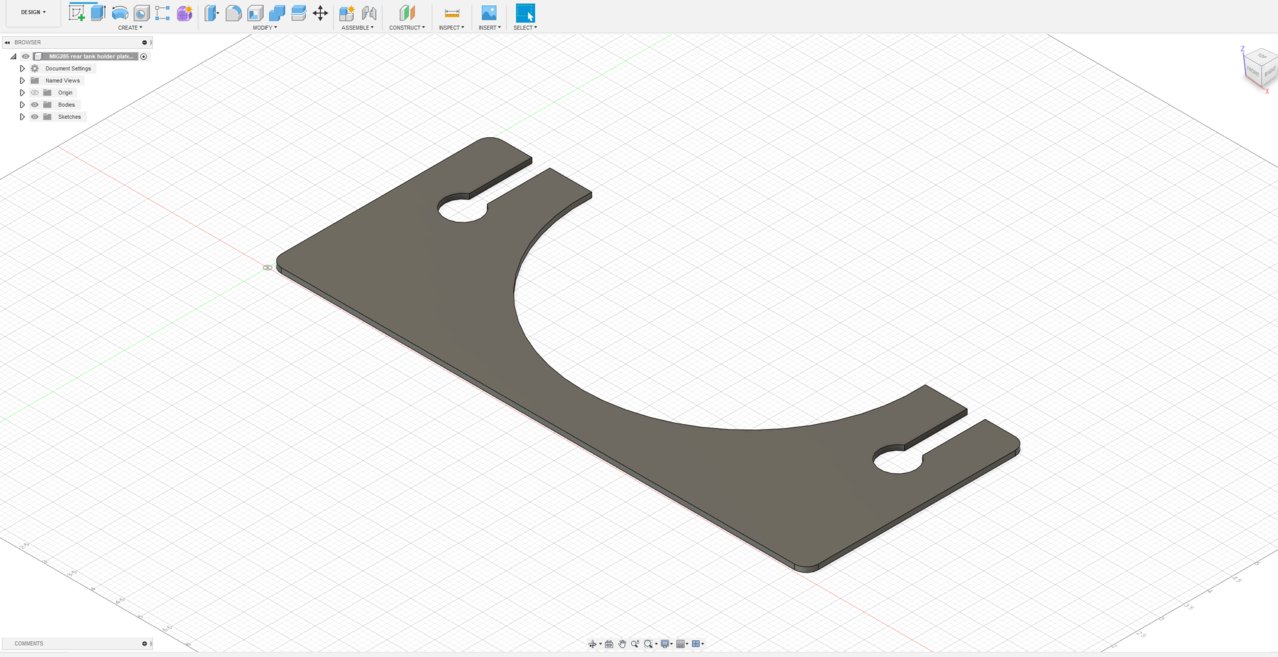Select the Revolve tool
Screen dimensions: 1278x657
120,13
